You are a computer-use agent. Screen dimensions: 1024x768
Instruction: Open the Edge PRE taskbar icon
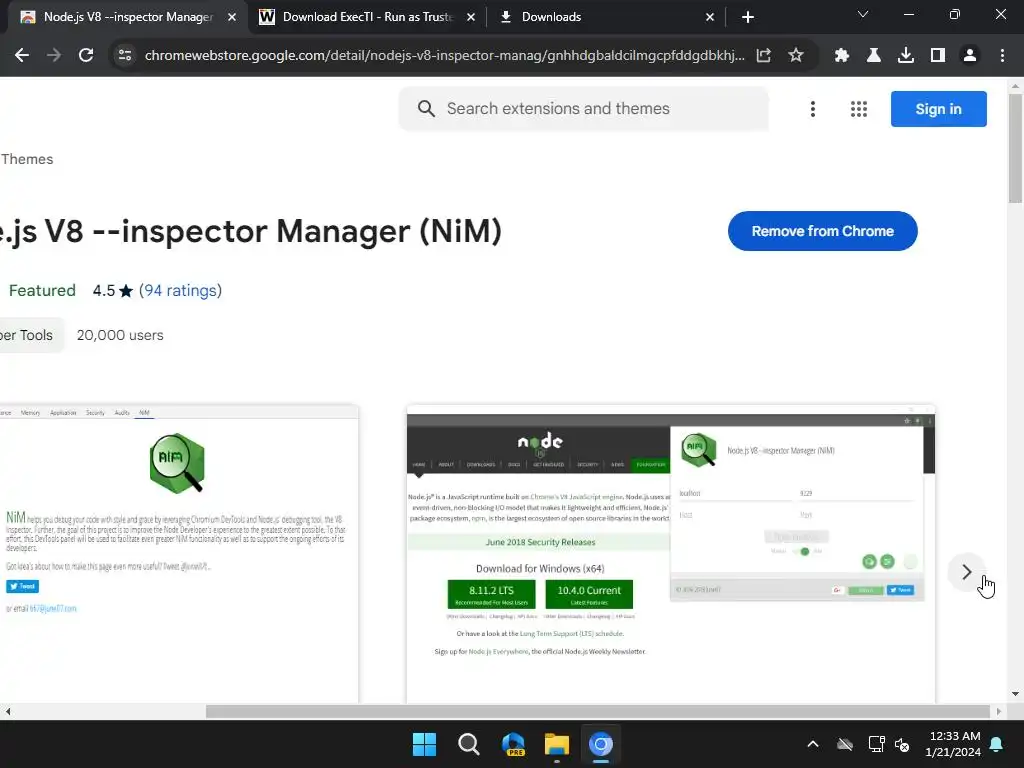[x=513, y=744]
